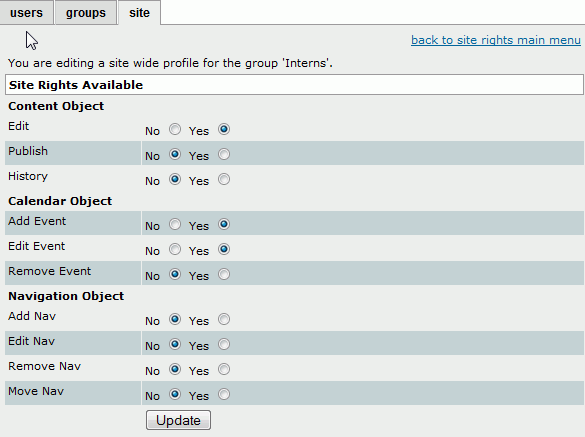This screenshot has width=585, height=437.
Task: Select the No option for Publish
Action: coord(175,154)
